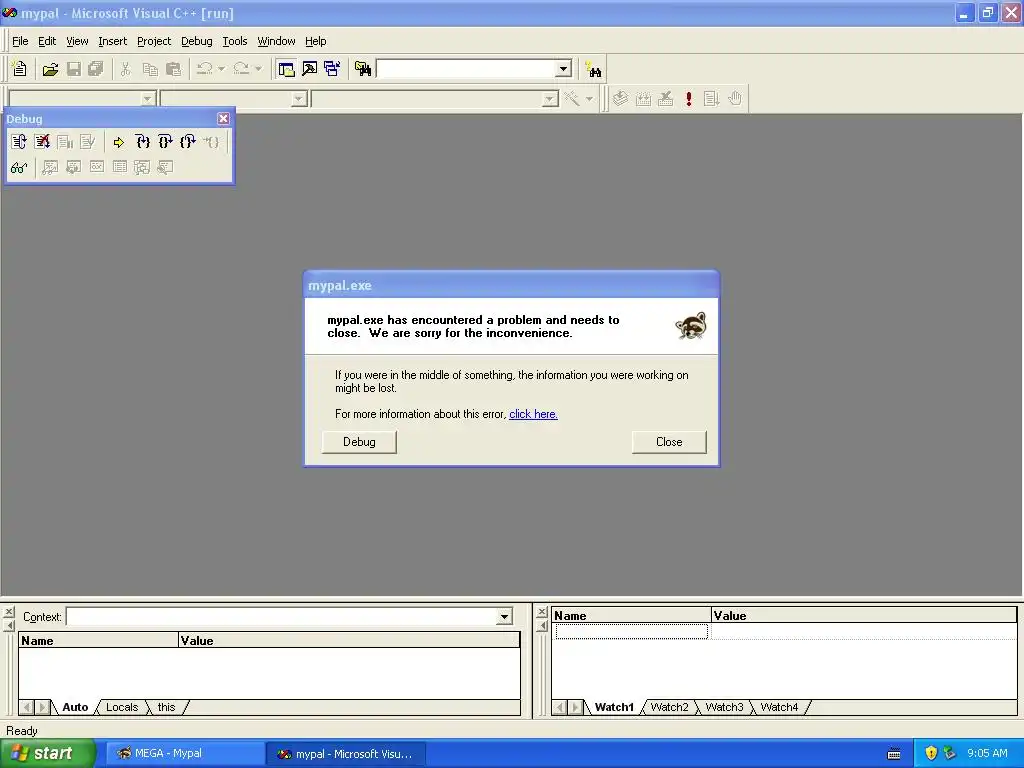1024x768 pixels.
Task: Click the Save All icon
Action: [96, 69]
